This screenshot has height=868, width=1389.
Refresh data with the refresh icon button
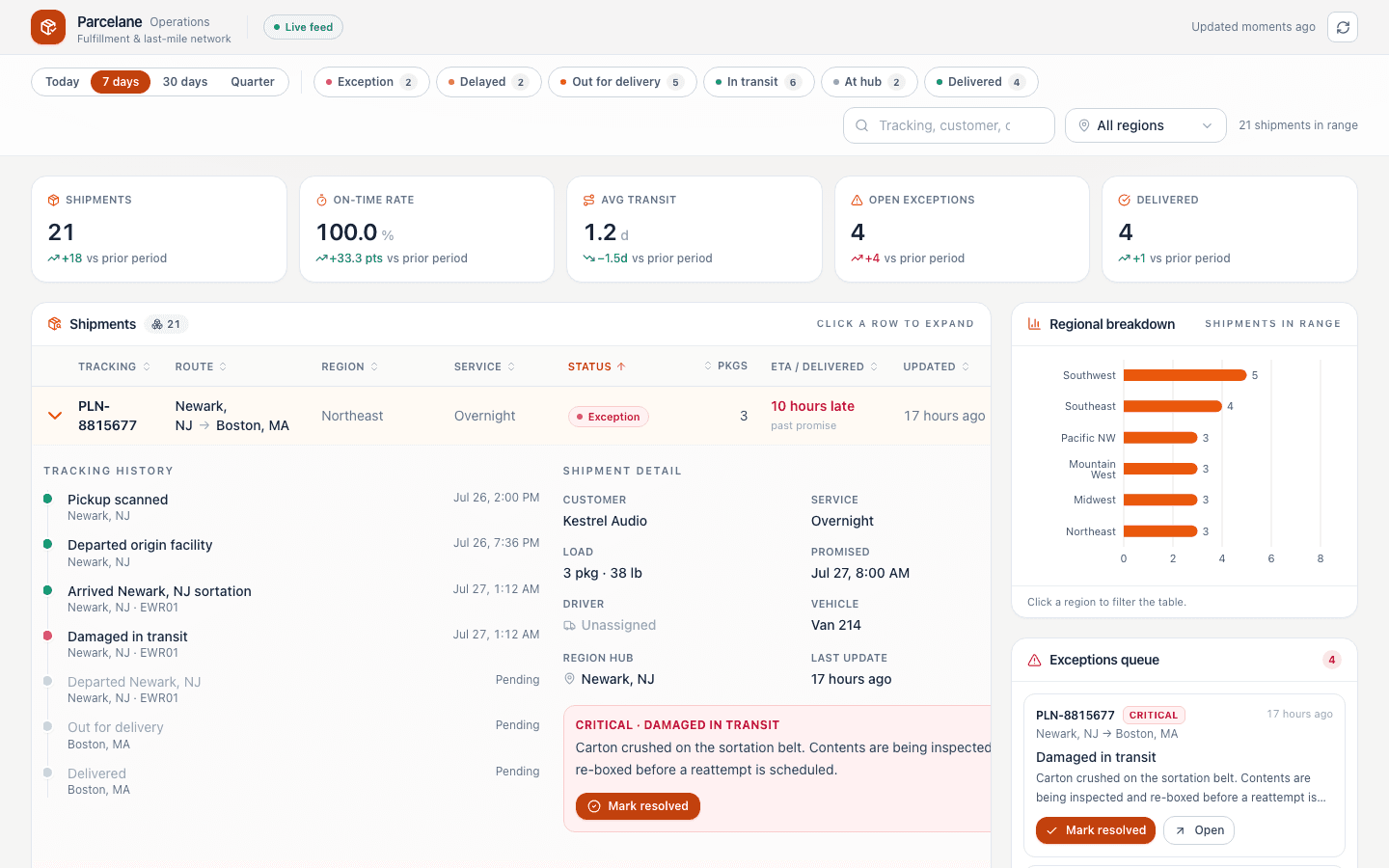pyautogui.click(x=1343, y=27)
